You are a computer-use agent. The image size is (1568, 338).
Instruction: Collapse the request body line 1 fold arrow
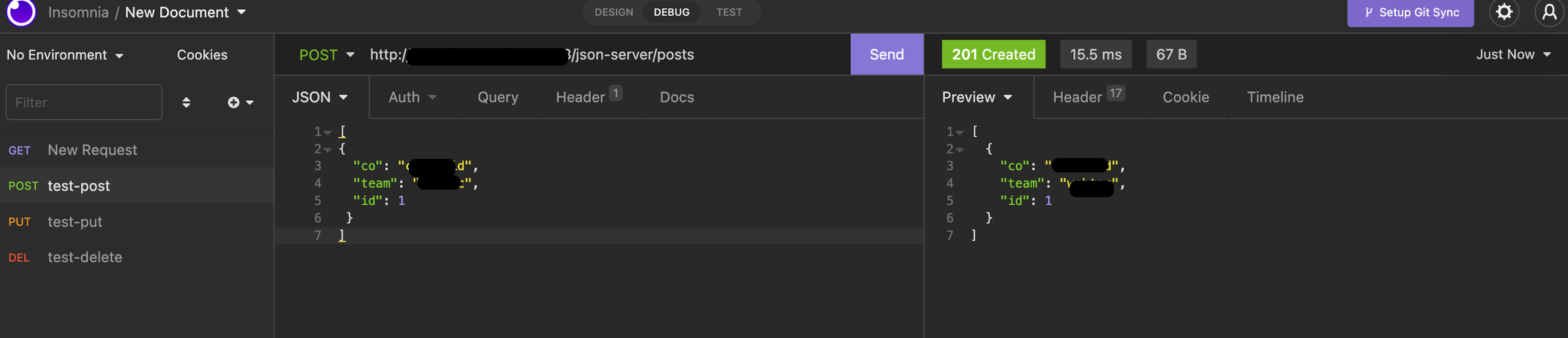[x=328, y=132]
